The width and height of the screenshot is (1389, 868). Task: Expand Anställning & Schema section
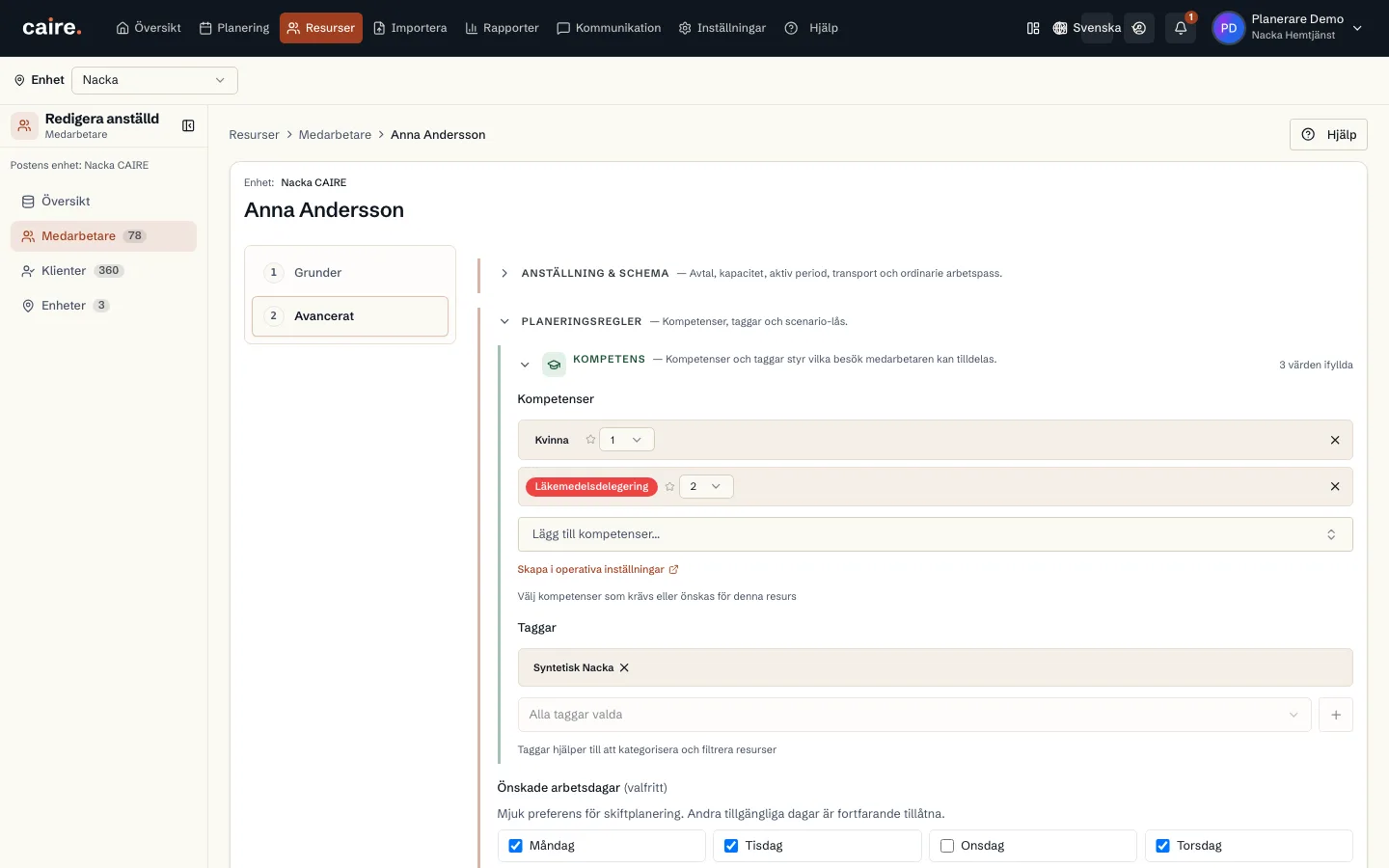[504, 274]
